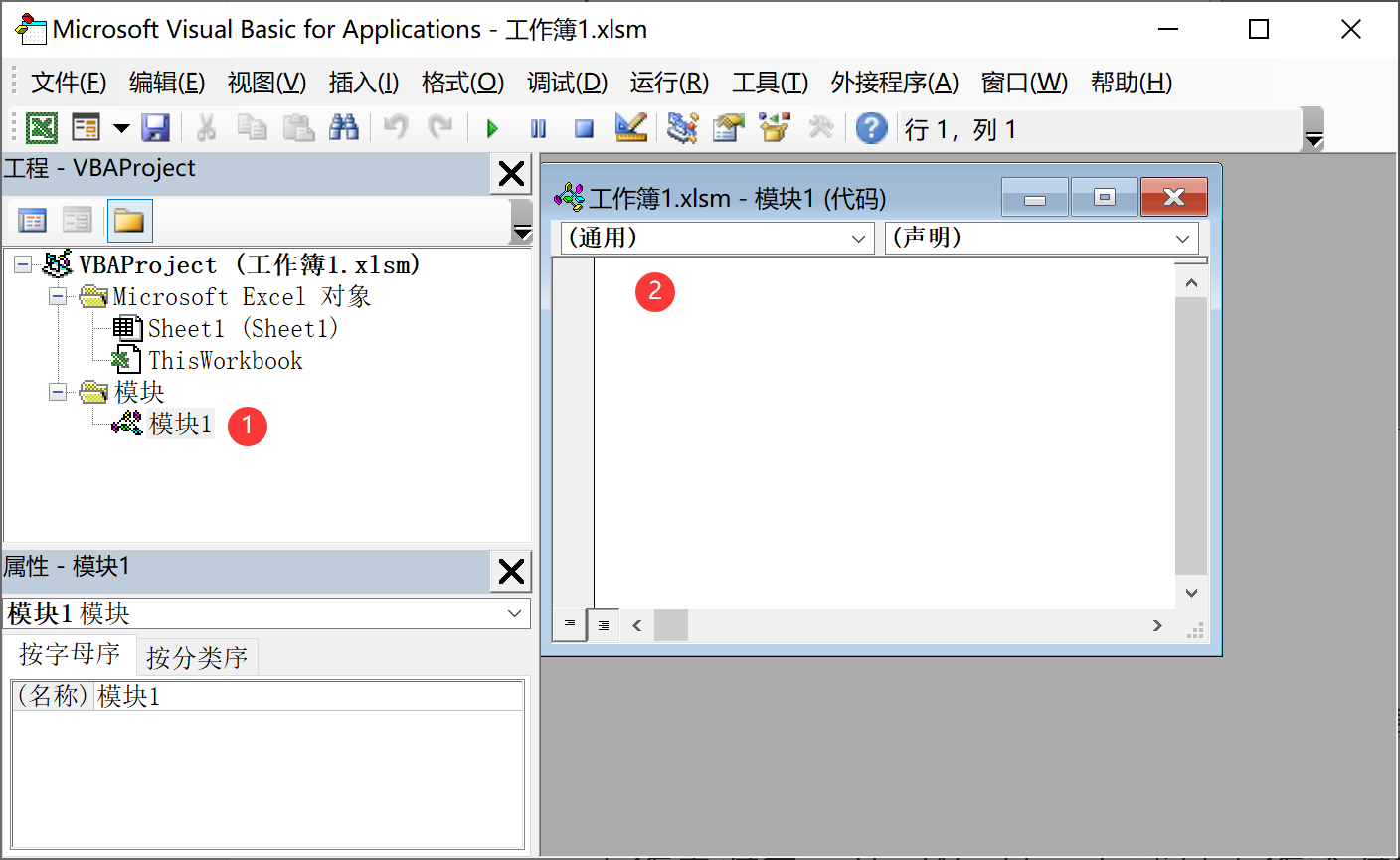Switch to Full Module View button

point(604,625)
